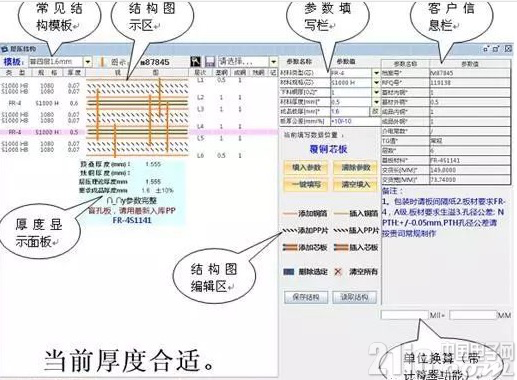The height and width of the screenshot is (380, 517).
Task: Click the floppy disk save icon
Action: (x=210, y=61)
